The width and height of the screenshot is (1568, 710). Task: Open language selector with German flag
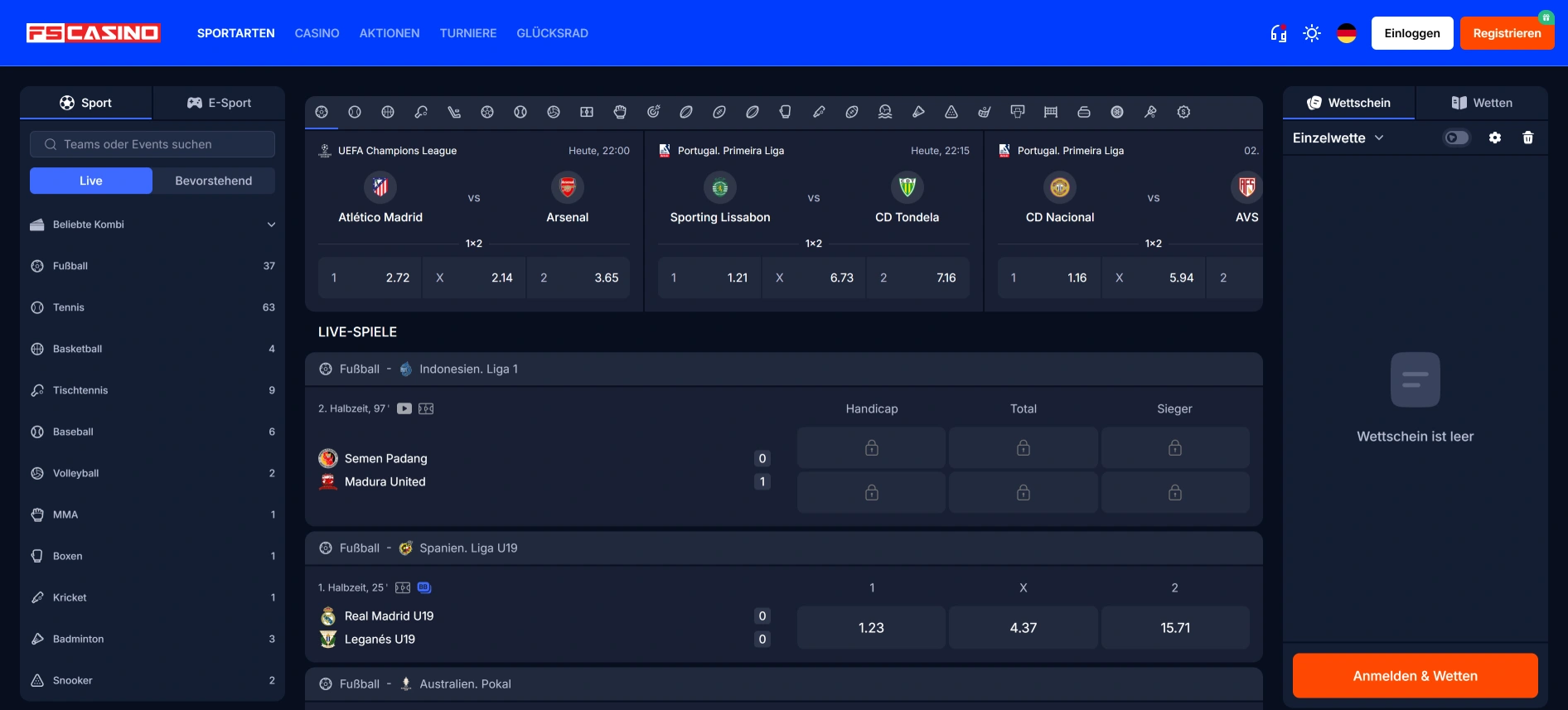1347,33
